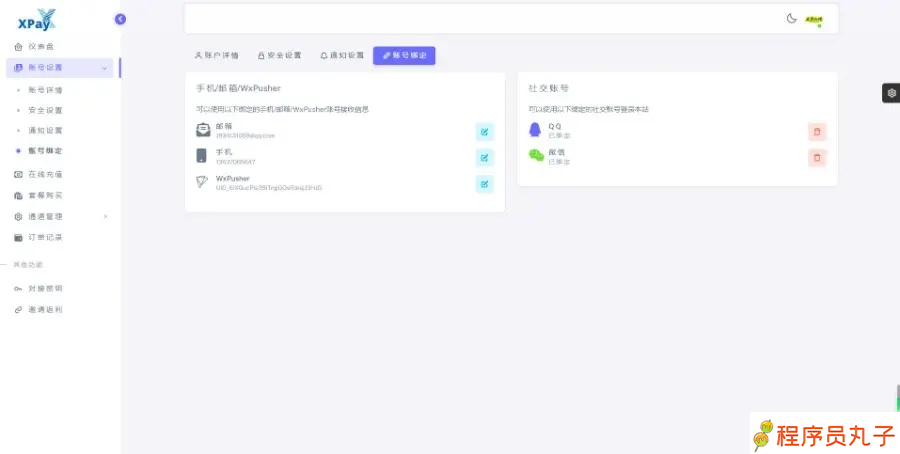
Task: Unbind the 微信 account with trash button
Action: 817,158
